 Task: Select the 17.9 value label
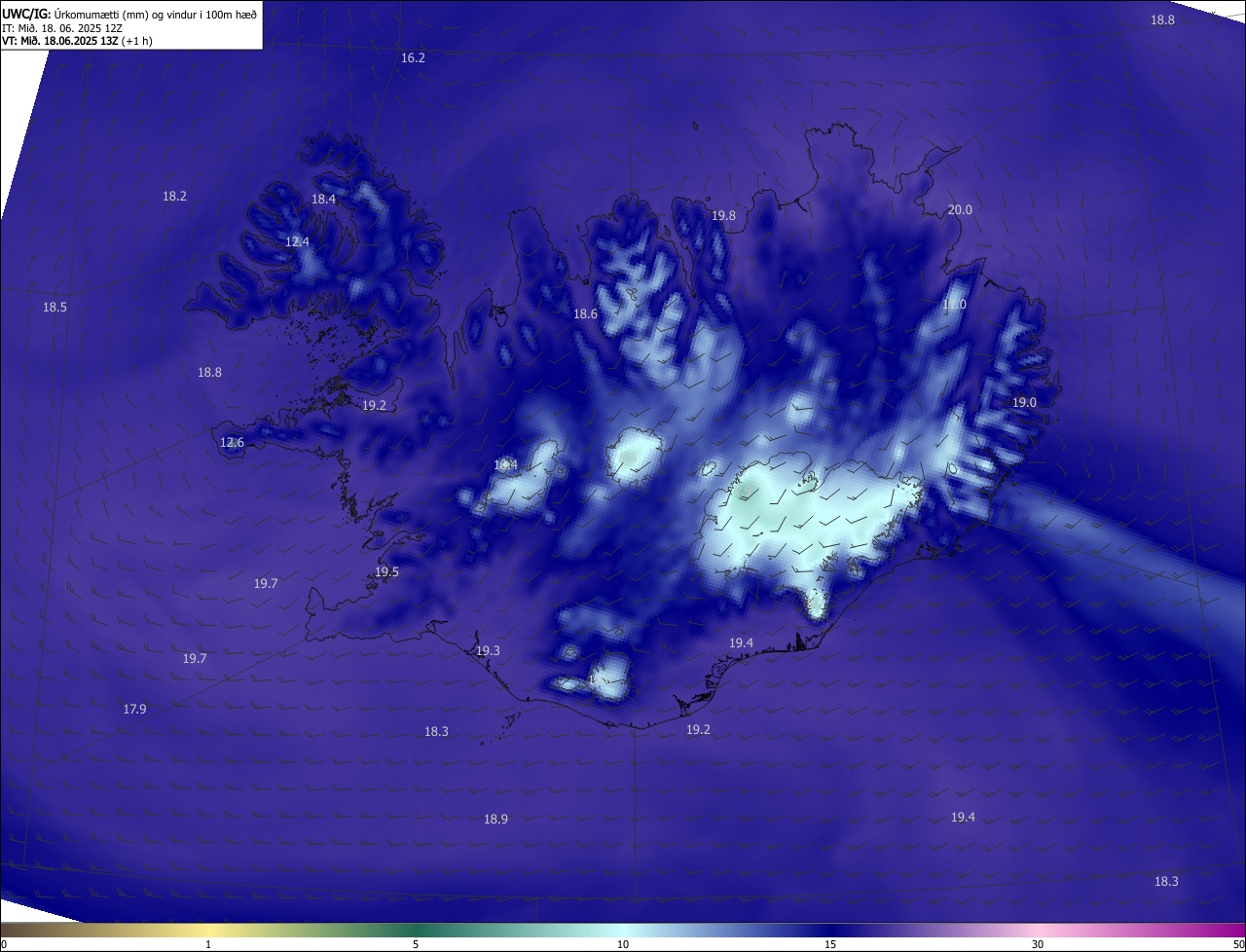tap(134, 710)
